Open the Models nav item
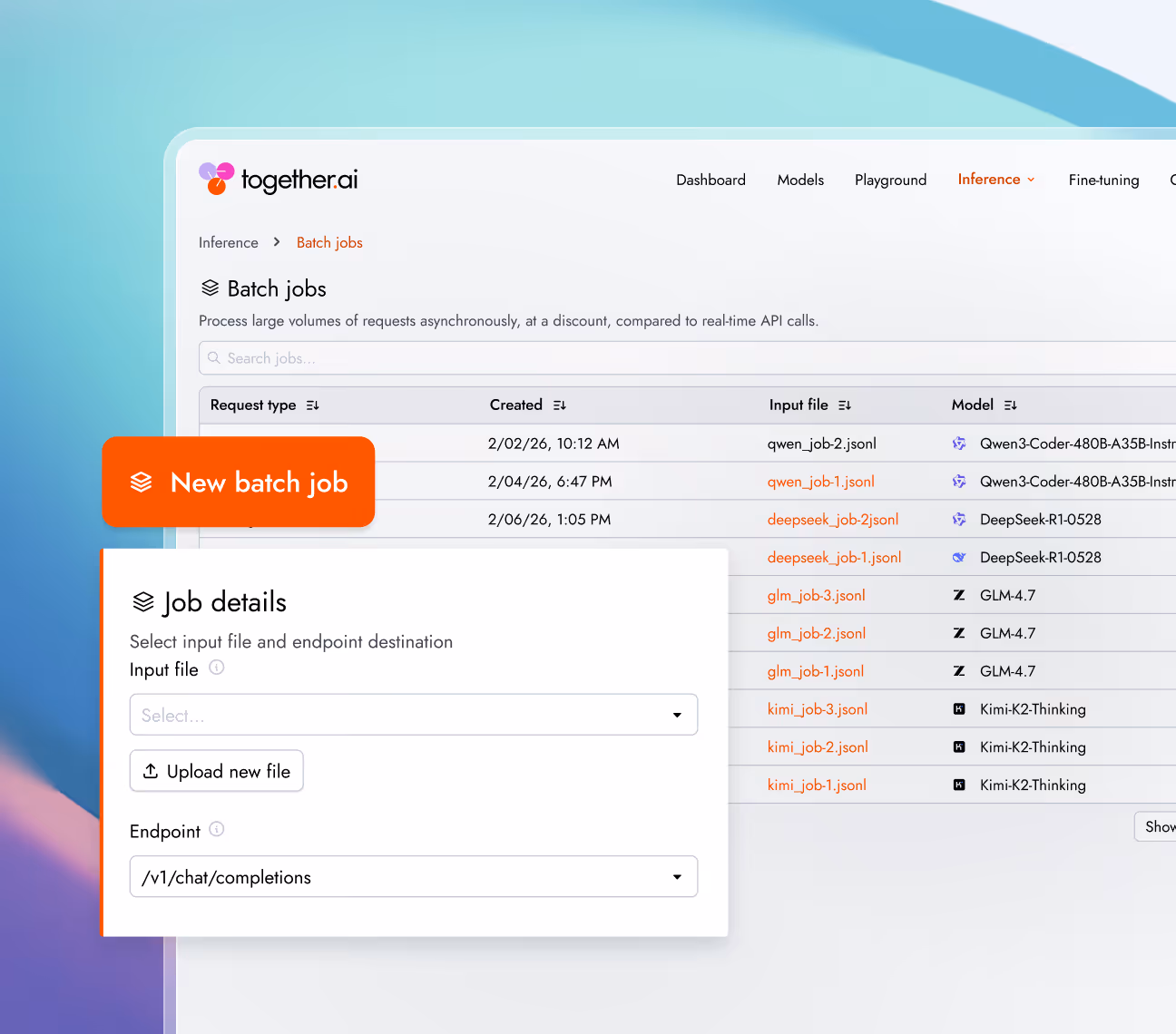The height and width of the screenshot is (1034, 1176). [x=800, y=180]
